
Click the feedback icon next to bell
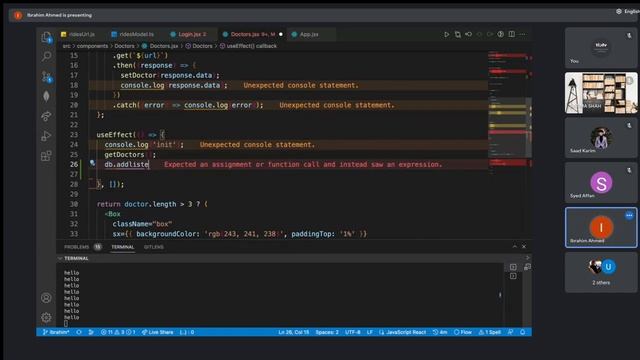(511, 332)
